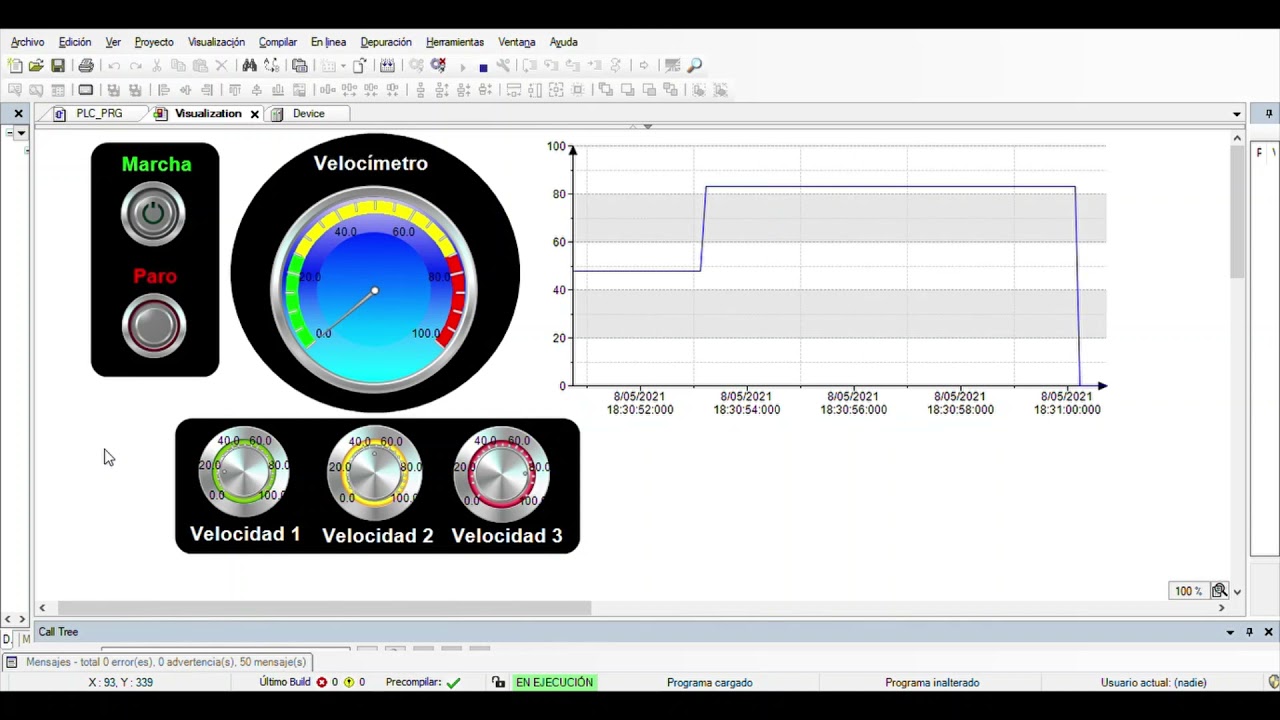1280x720 pixels.
Task: Click the Paste clipboard icon
Action: (x=200, y=66)
